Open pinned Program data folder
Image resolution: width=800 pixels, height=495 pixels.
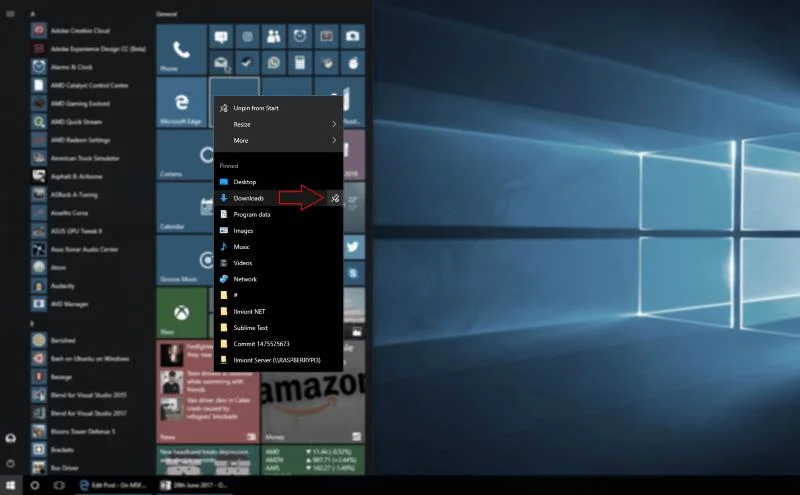click(x=278, y=214)
